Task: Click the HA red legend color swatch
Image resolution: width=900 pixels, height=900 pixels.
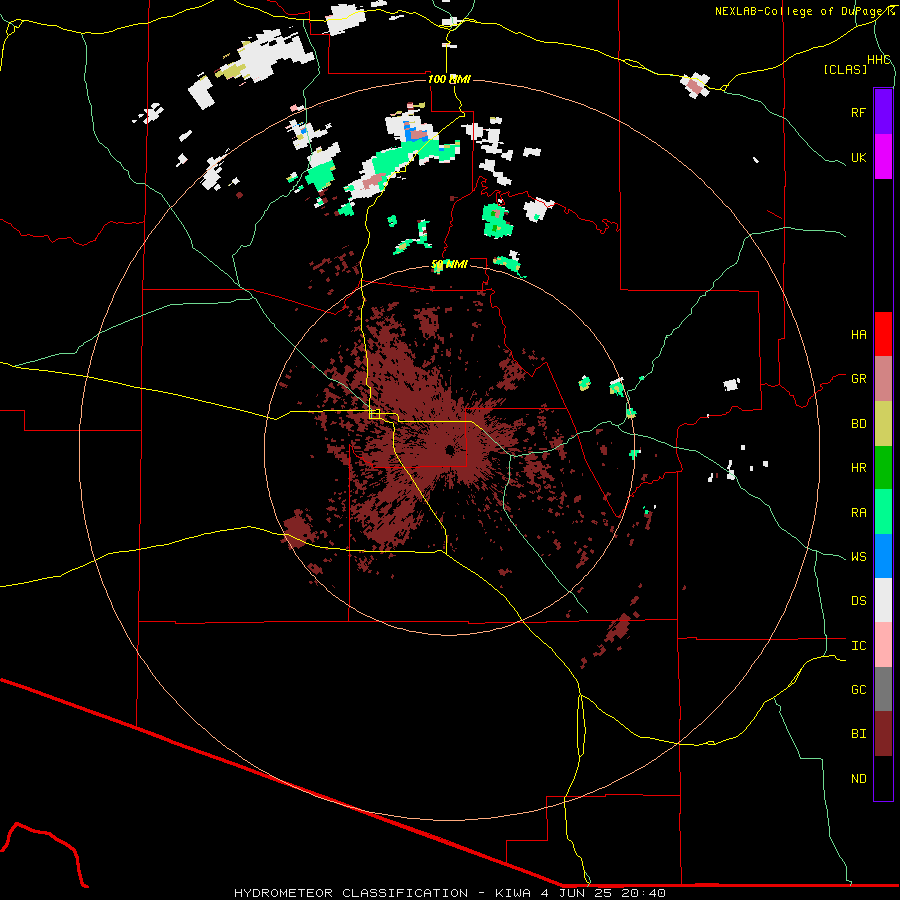Action: [883, 334]
